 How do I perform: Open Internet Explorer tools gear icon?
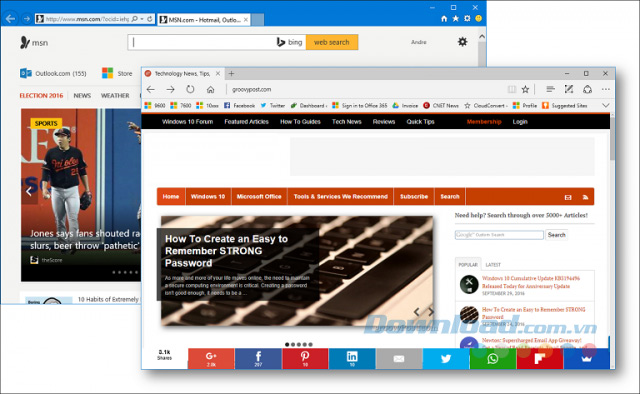(x=467, y=19)
